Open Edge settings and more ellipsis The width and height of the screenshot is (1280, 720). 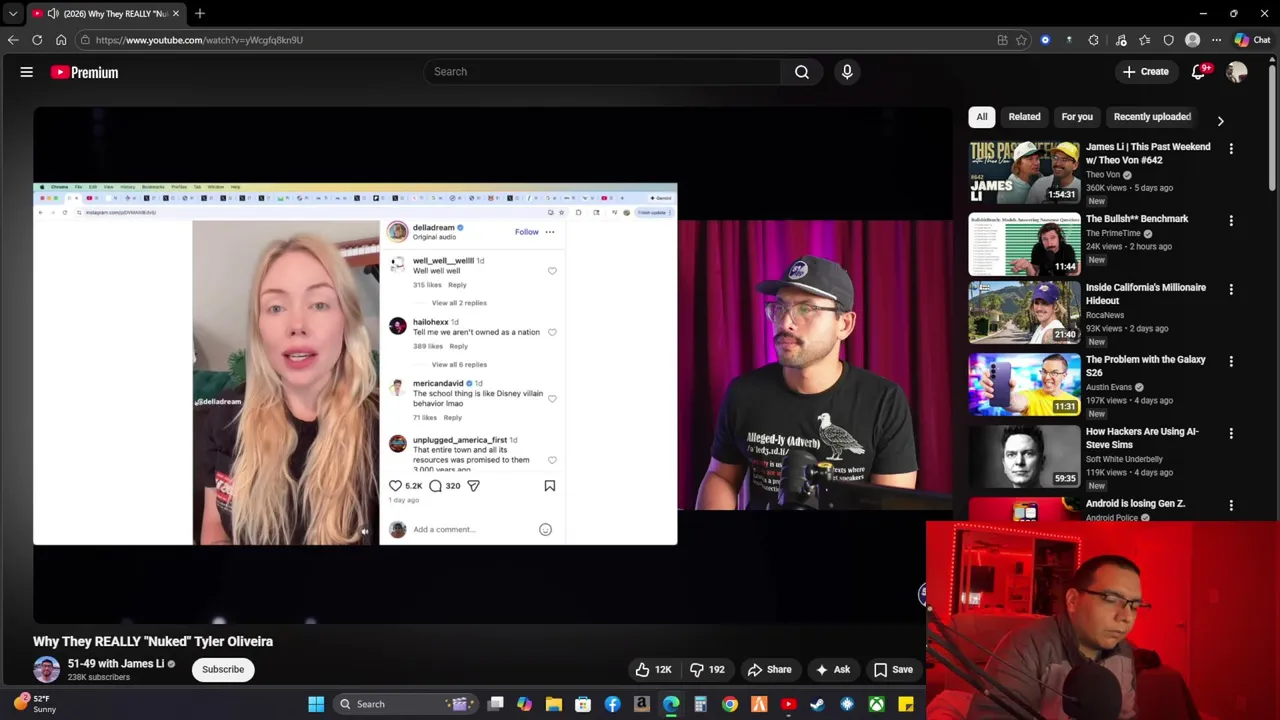tap(1216, 40)
